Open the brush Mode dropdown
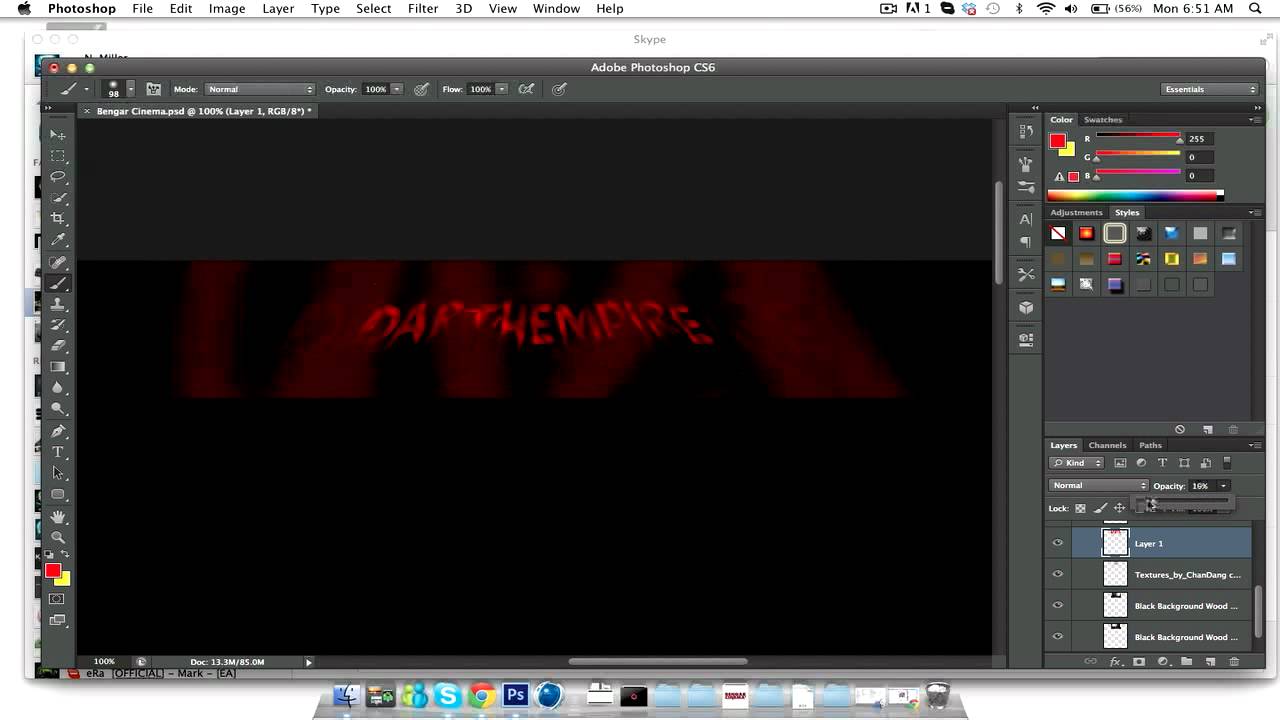 (x=261, y=89)
